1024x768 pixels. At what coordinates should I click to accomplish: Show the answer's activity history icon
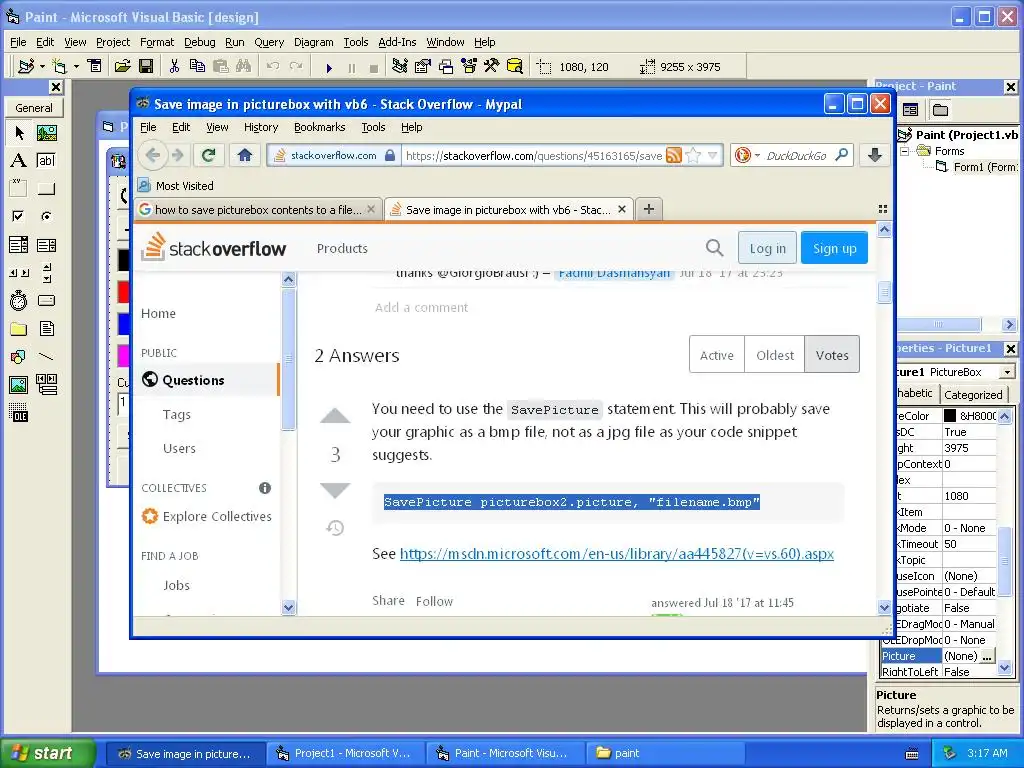pyautogui.click(x=335, y=528)
